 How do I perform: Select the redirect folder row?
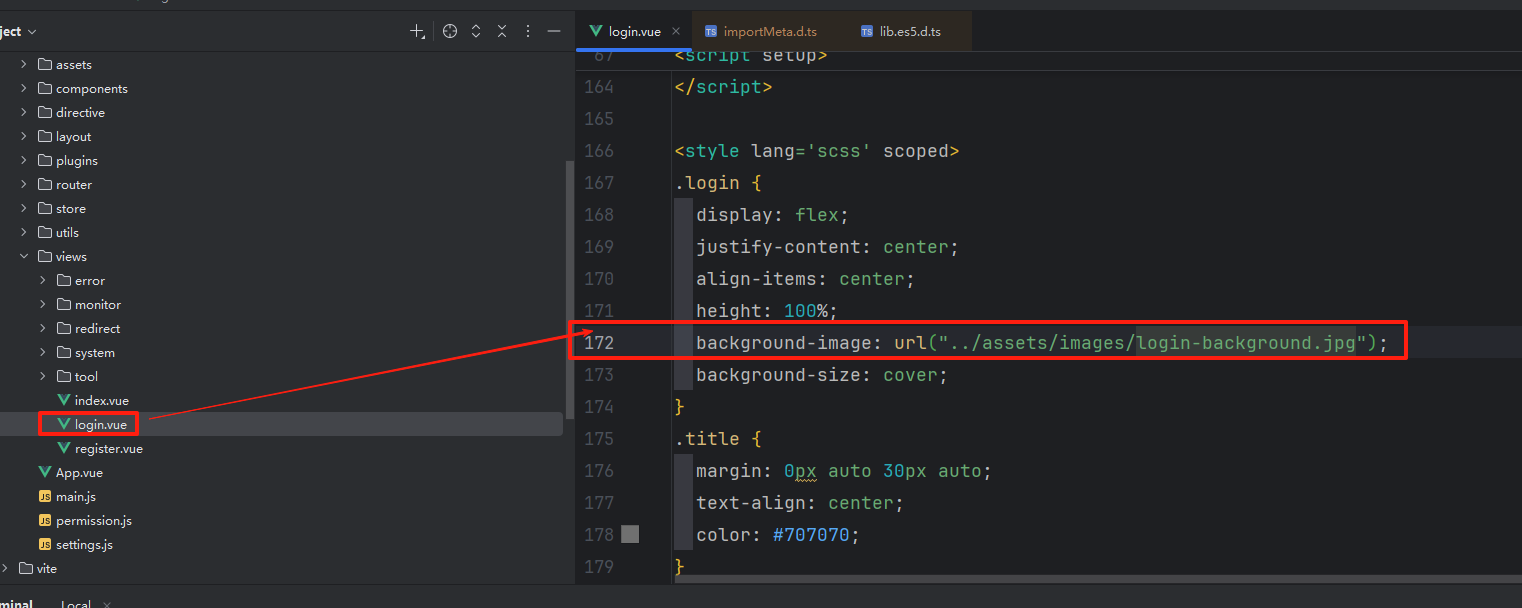282,328
